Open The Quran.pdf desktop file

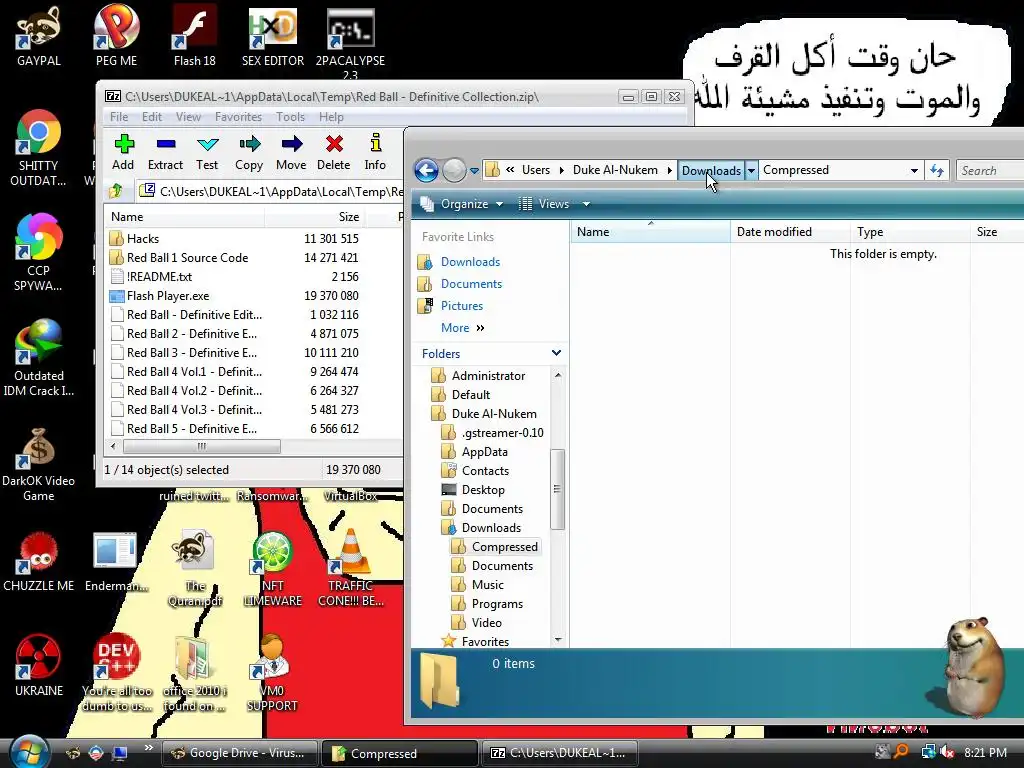click(195, 568)
